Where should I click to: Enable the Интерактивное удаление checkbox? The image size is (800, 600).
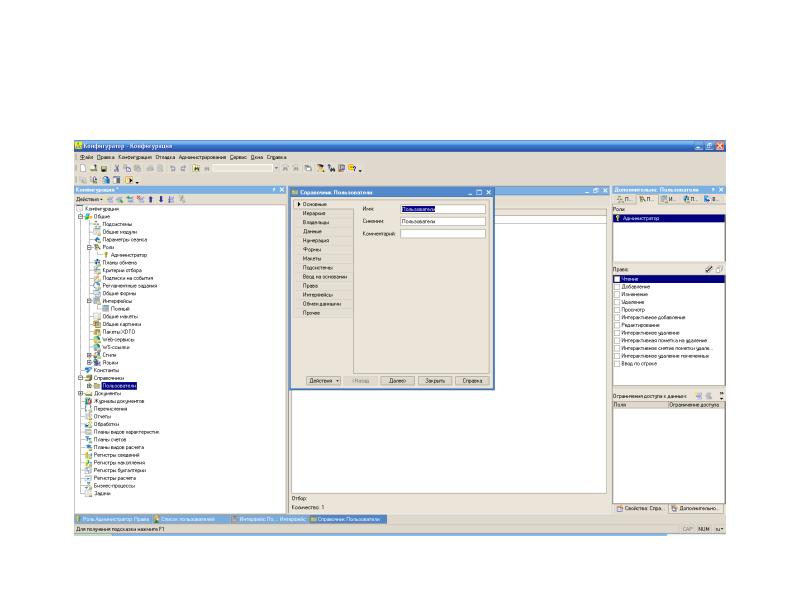point(617,333)
